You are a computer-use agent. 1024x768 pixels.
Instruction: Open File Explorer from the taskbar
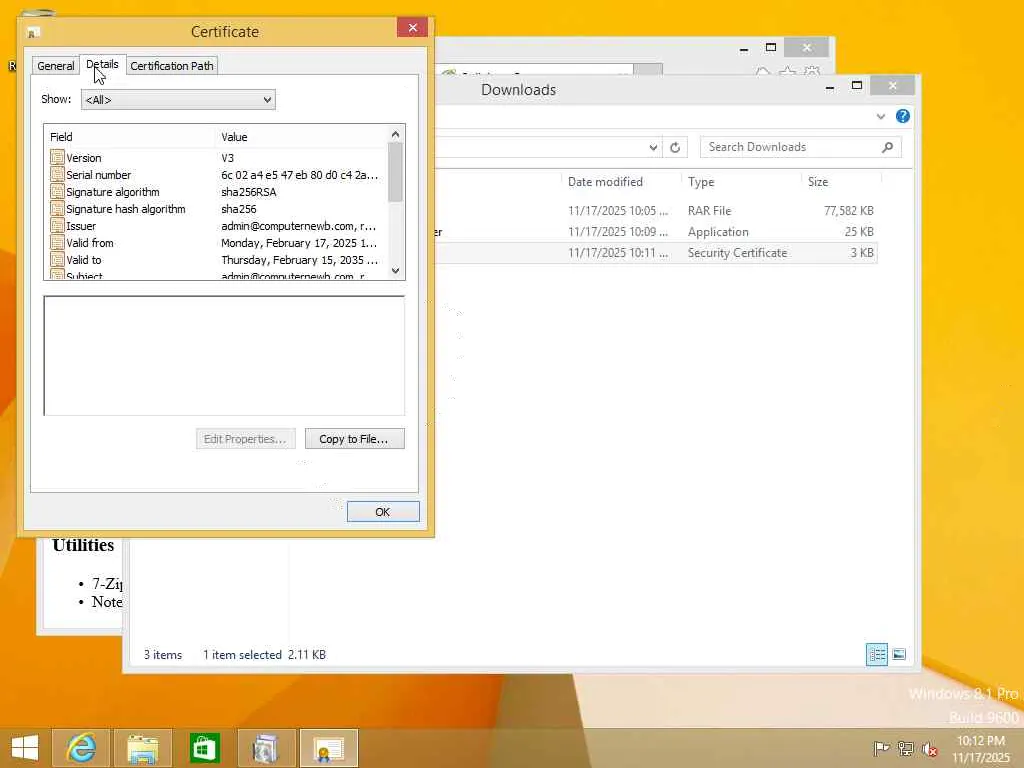tap(142, 748)
